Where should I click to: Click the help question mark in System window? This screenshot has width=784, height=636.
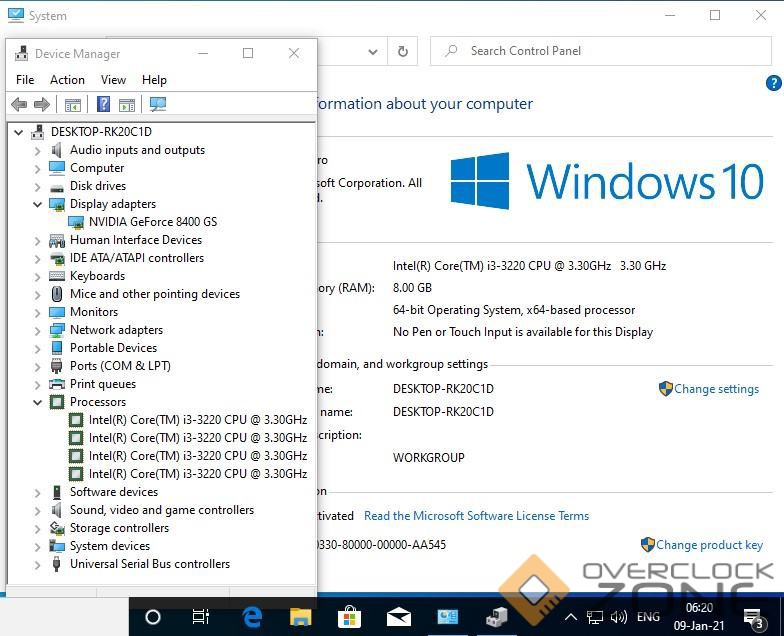click(773, 84)
